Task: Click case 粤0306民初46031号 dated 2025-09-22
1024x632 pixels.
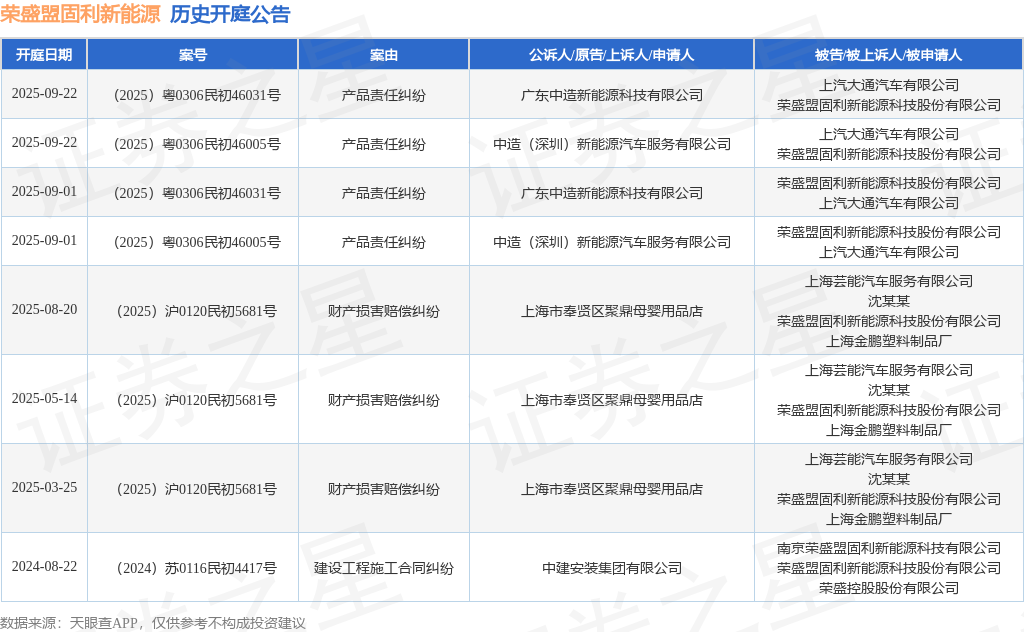Action: (197, 95)
